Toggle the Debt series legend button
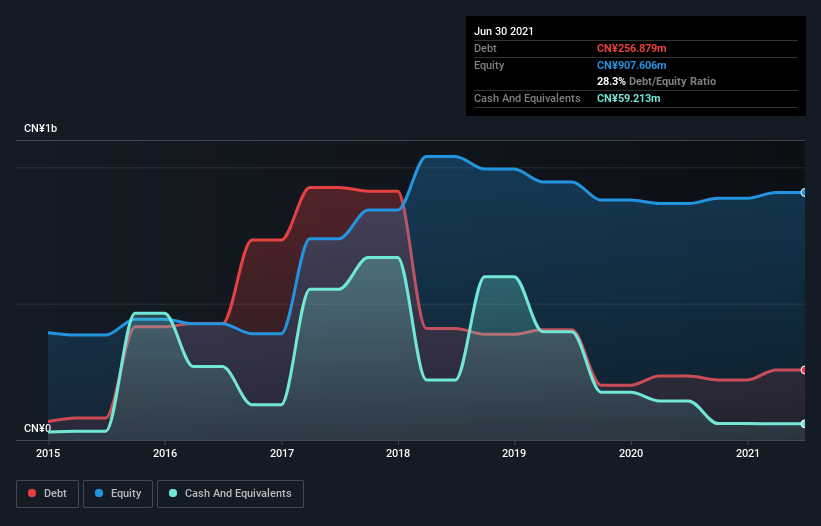Image resolution: width=821 pixels, height=526 pixels. click(x=48, y=494)
